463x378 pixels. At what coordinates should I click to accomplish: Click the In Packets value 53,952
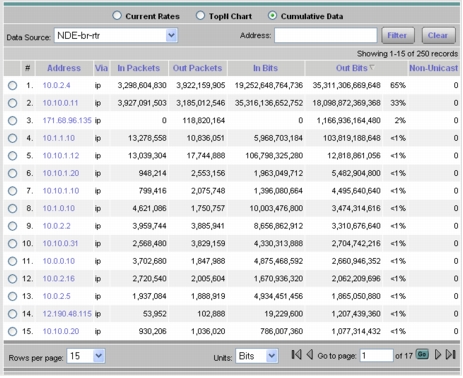tap(155, 314)
